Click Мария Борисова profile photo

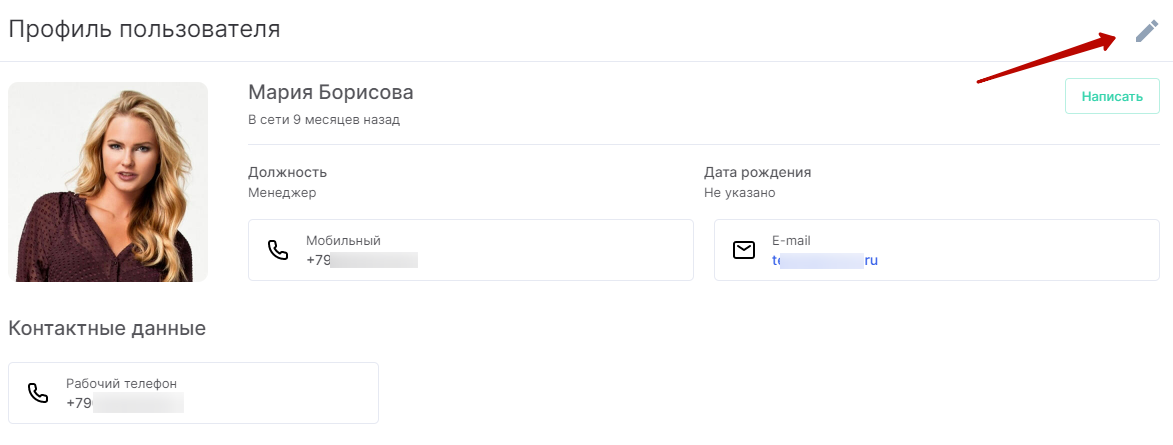[108, 182]
